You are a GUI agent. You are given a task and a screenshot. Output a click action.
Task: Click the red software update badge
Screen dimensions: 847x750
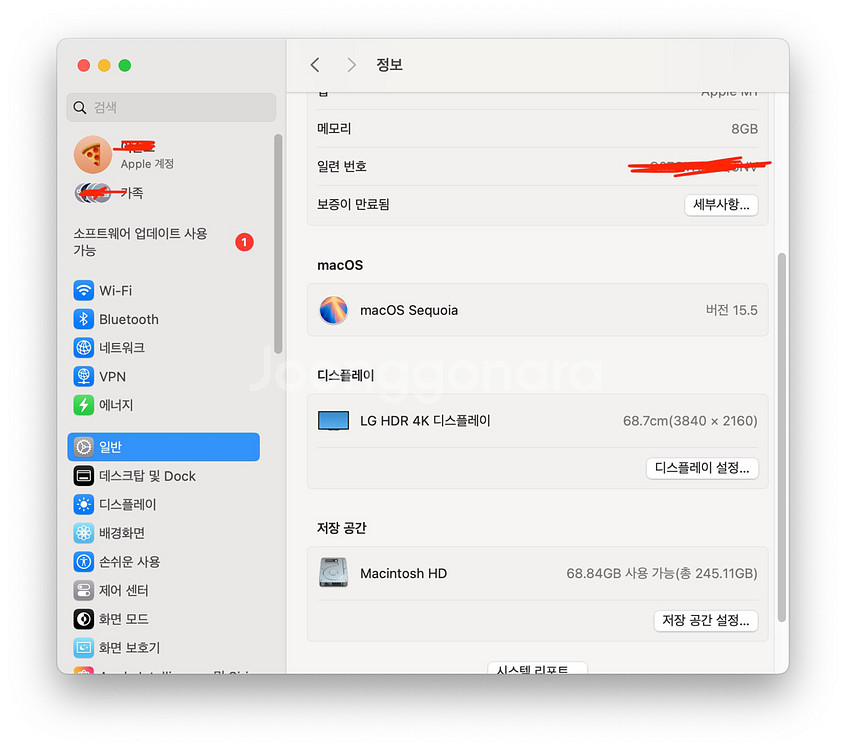[244, 242]
